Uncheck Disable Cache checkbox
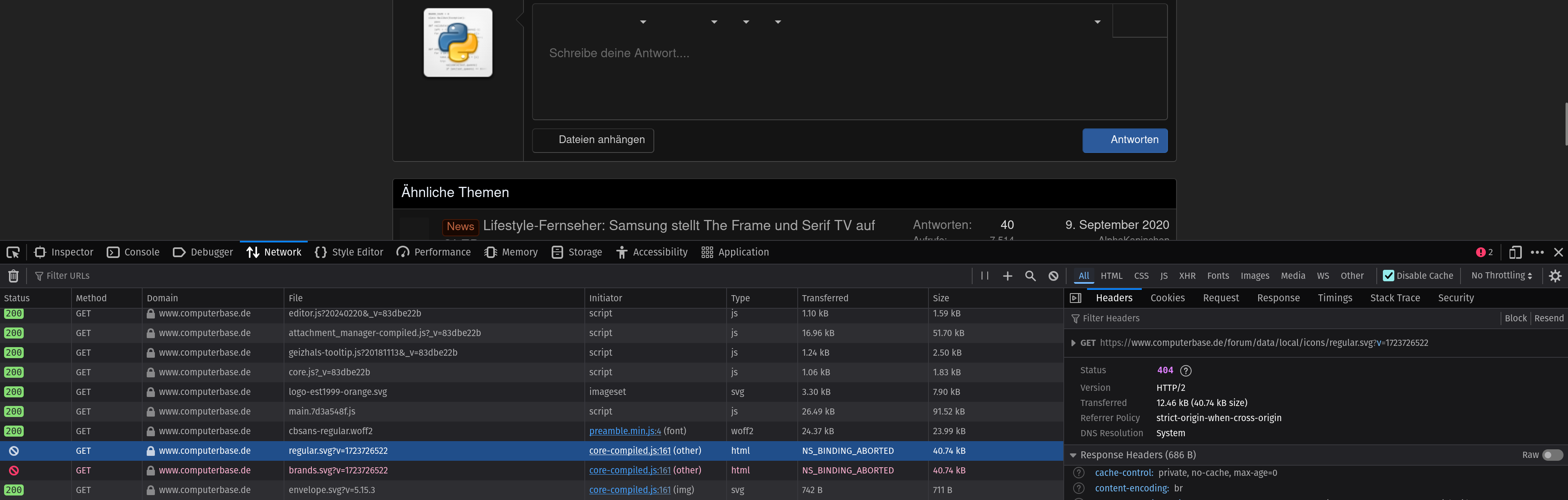 1389,276
